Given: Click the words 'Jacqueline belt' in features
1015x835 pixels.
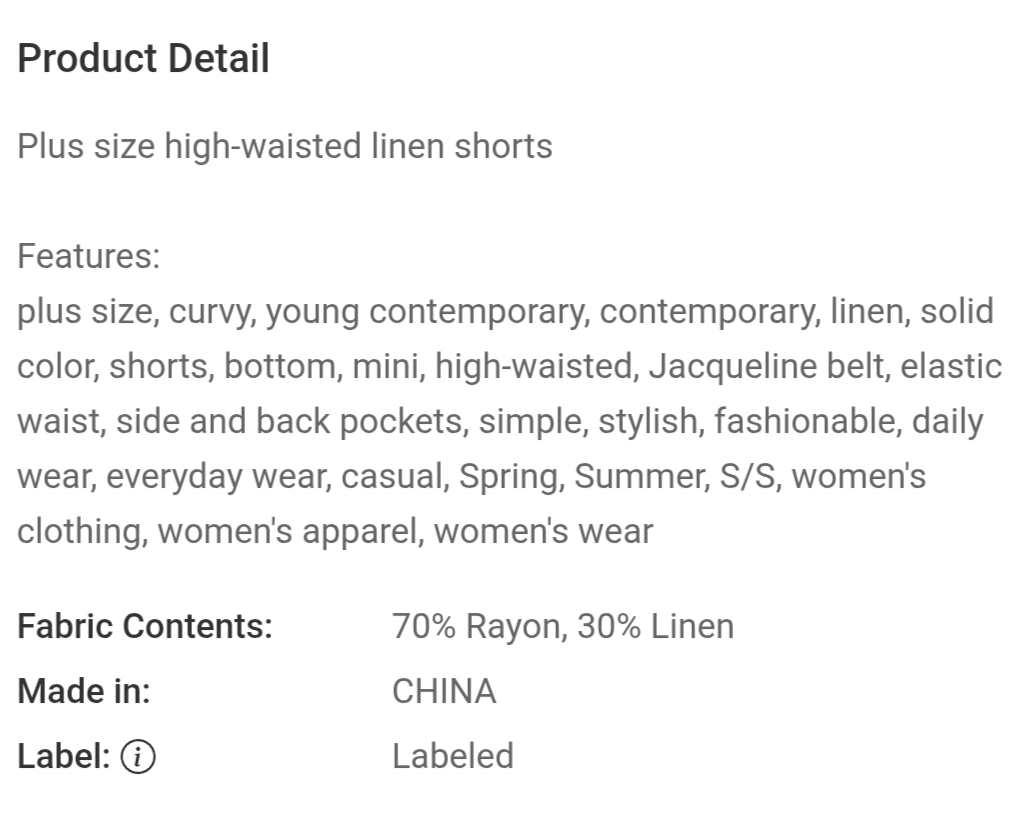Looking at the screenshot, I should (766, 366).
